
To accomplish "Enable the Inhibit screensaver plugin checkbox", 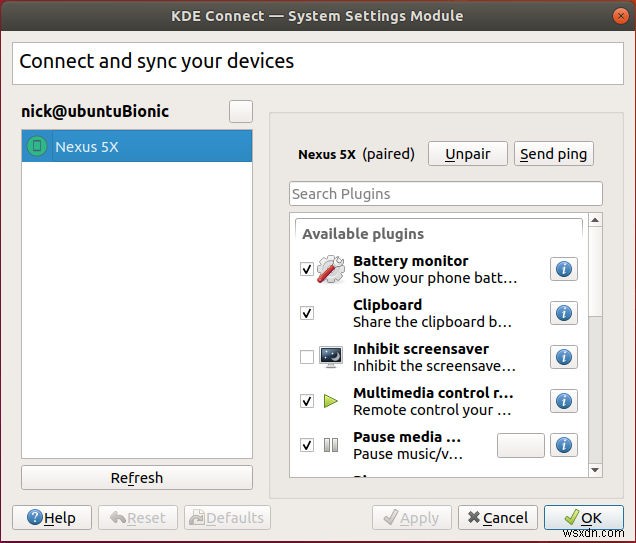I will click(x=307, y=357).
